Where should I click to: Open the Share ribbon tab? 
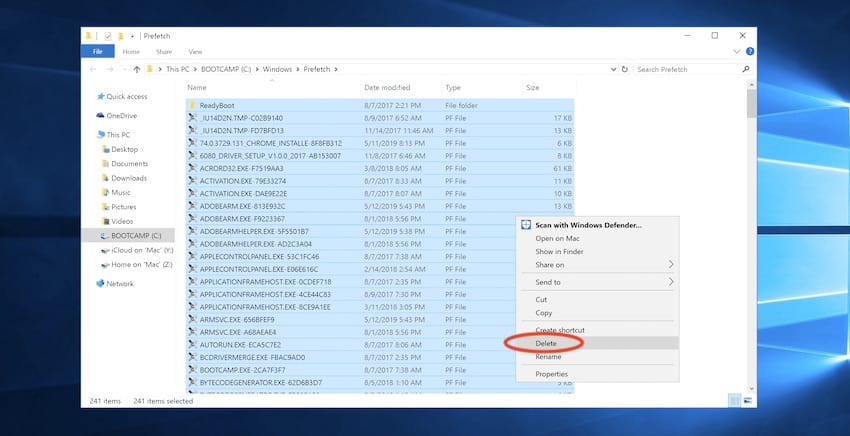164,52
